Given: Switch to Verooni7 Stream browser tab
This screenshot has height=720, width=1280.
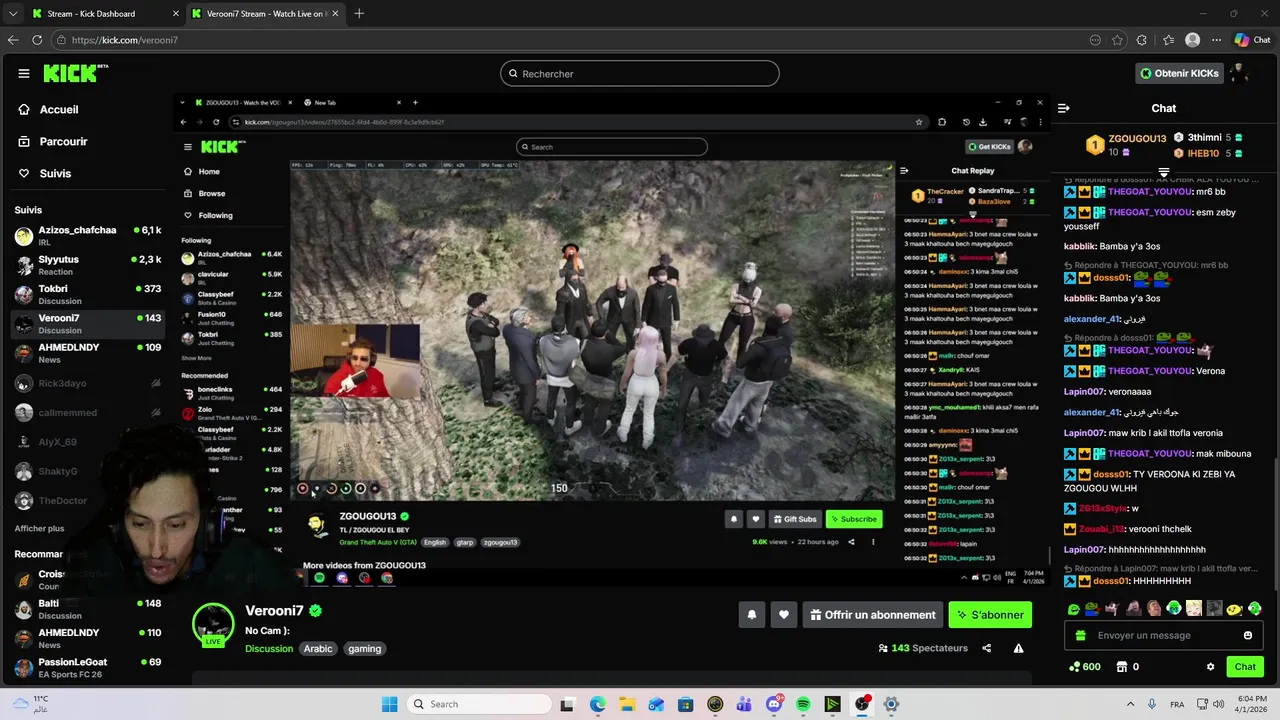Looking at the screenshot, I should click(264, 14).
